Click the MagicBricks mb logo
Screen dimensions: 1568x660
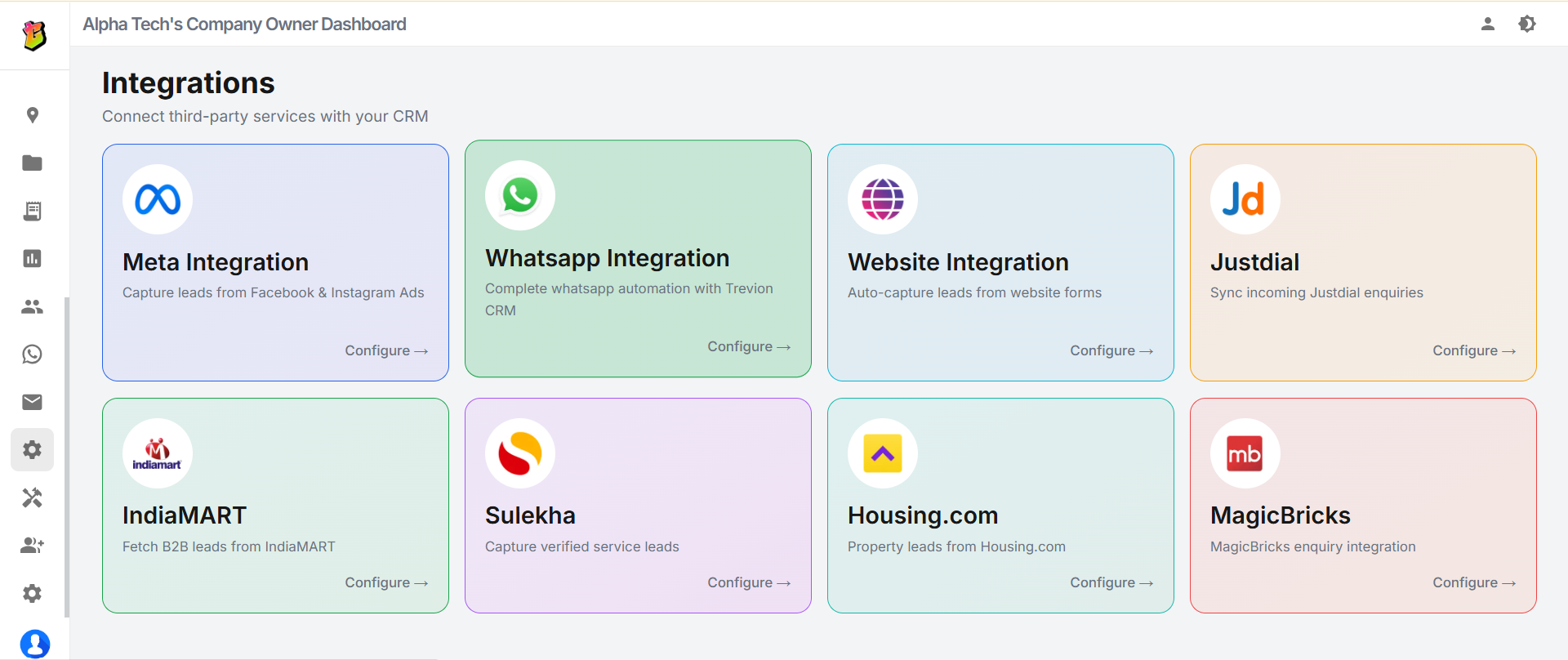coord(1245,453)
